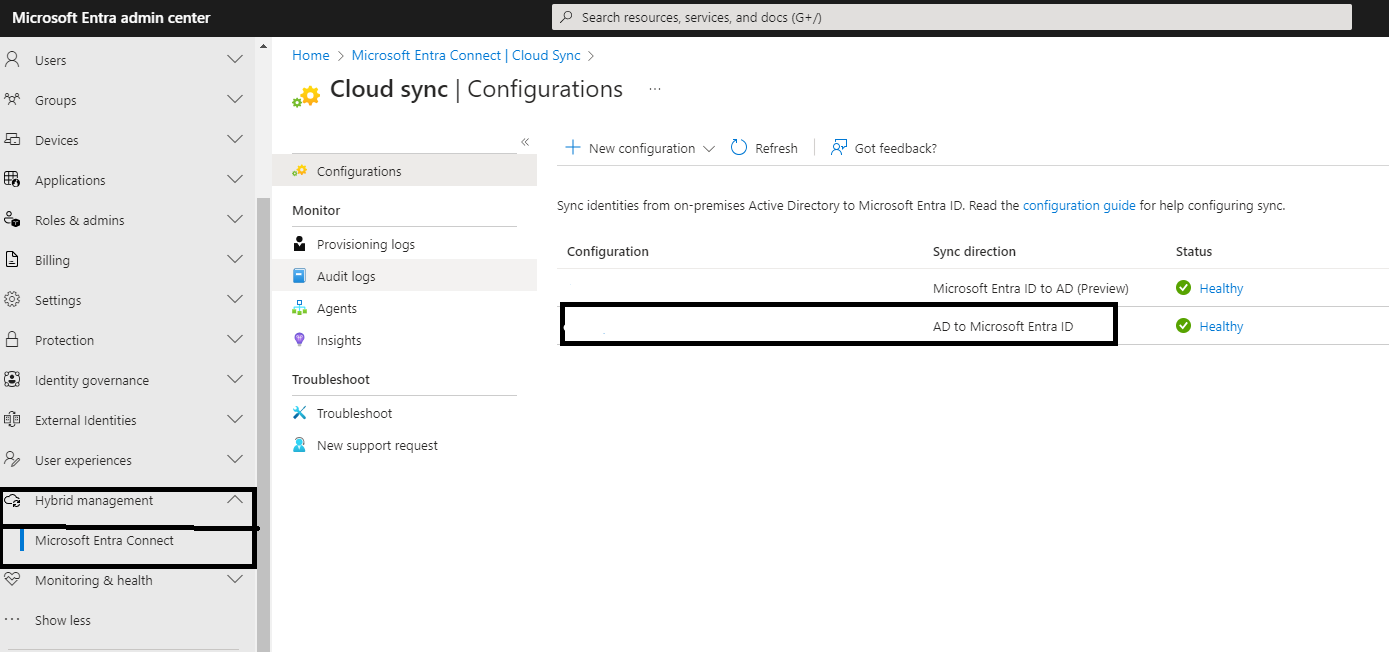The width and height of the screenshot is (1389, 652).
Task: Click the Users person icon in sidebar
Action: click(x=12, y=60)
